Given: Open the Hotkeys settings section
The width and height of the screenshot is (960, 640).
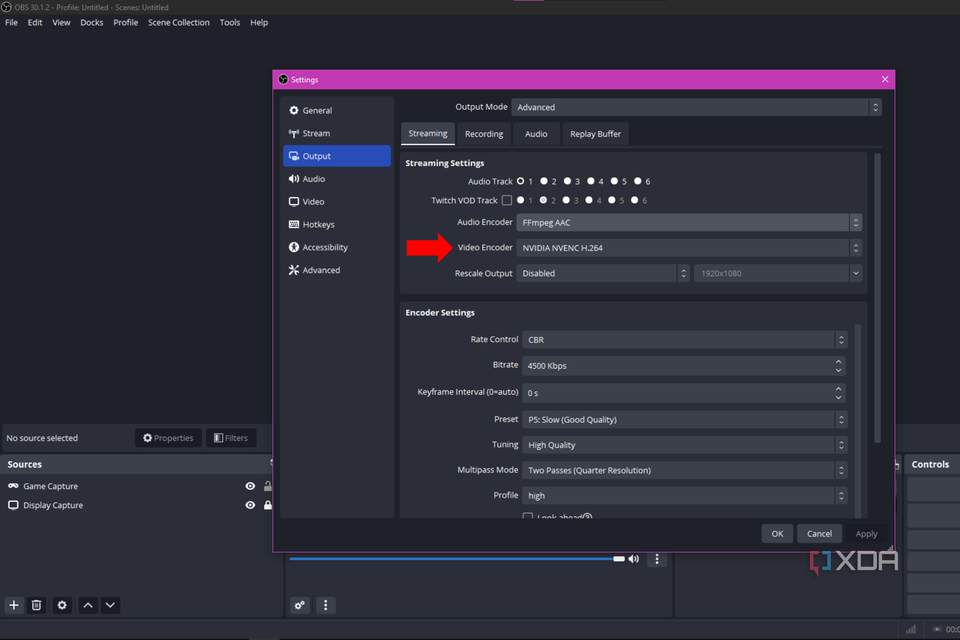Looking at the screenshot, I should coord(317,224).
